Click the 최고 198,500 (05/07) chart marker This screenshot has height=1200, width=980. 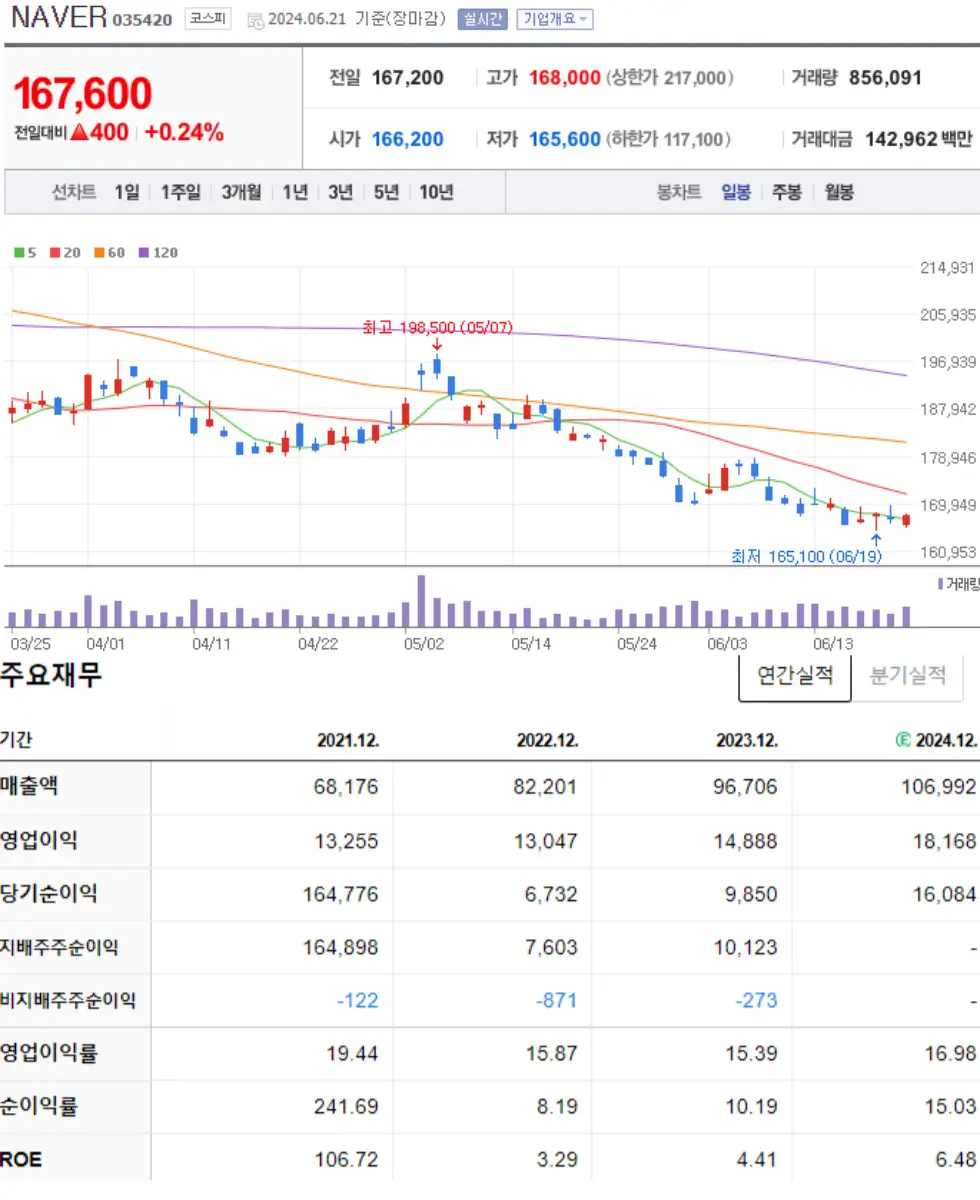tap(437, 327)
